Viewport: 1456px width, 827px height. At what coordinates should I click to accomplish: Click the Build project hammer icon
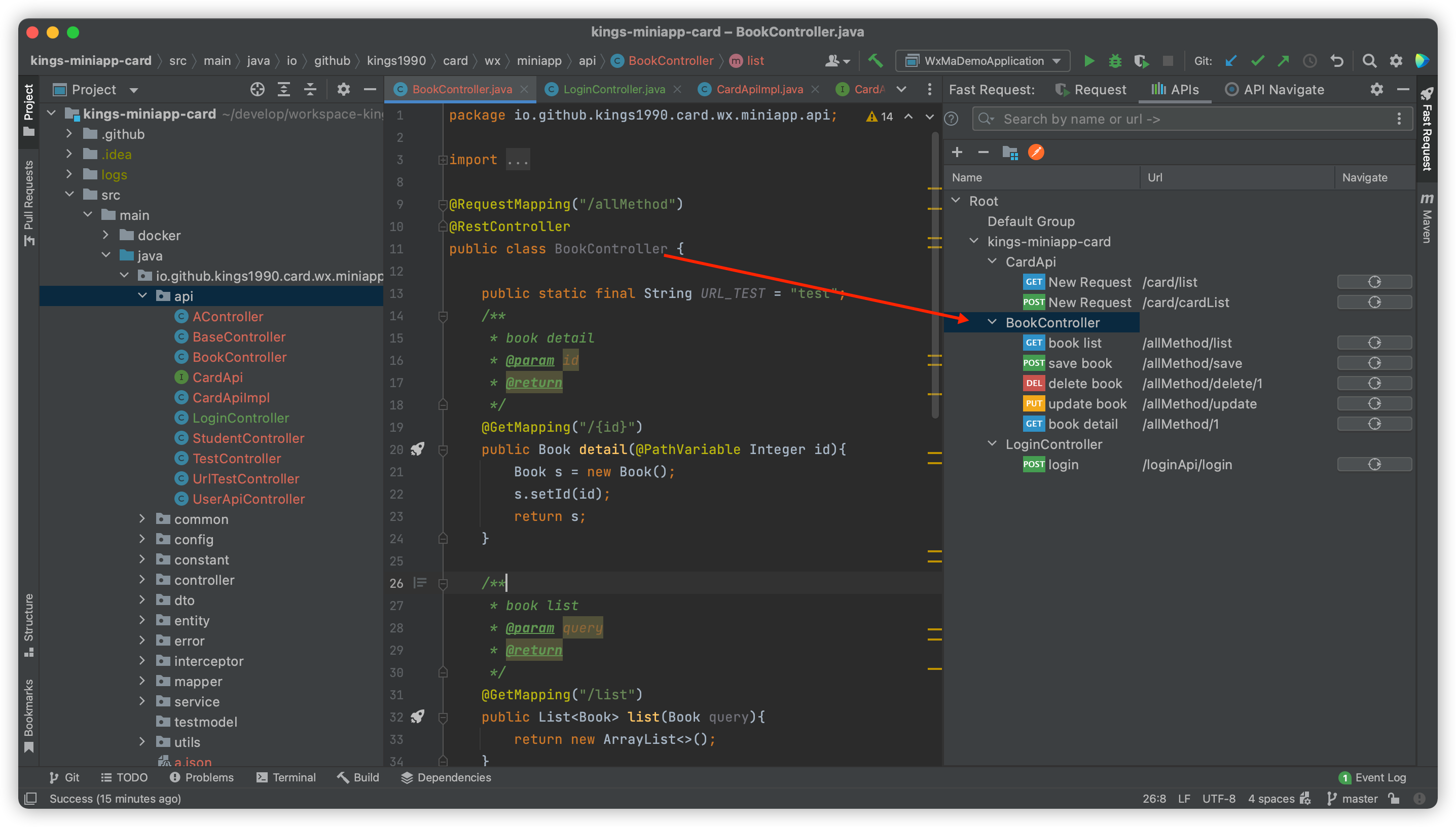pos(876,61)
